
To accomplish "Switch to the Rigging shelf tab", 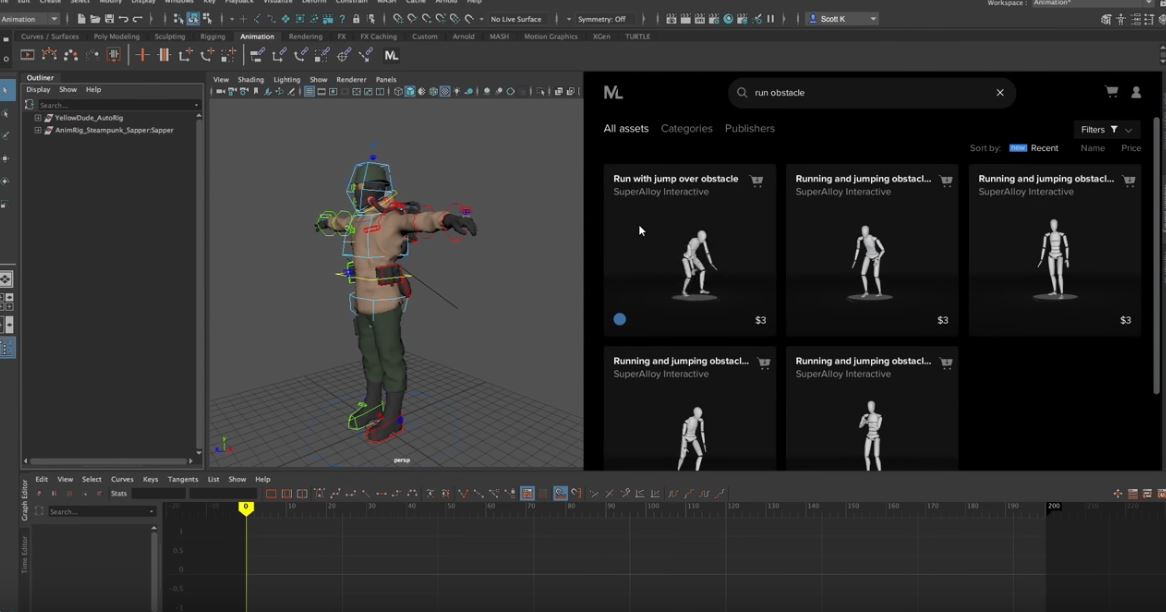I will pos(212,37).
